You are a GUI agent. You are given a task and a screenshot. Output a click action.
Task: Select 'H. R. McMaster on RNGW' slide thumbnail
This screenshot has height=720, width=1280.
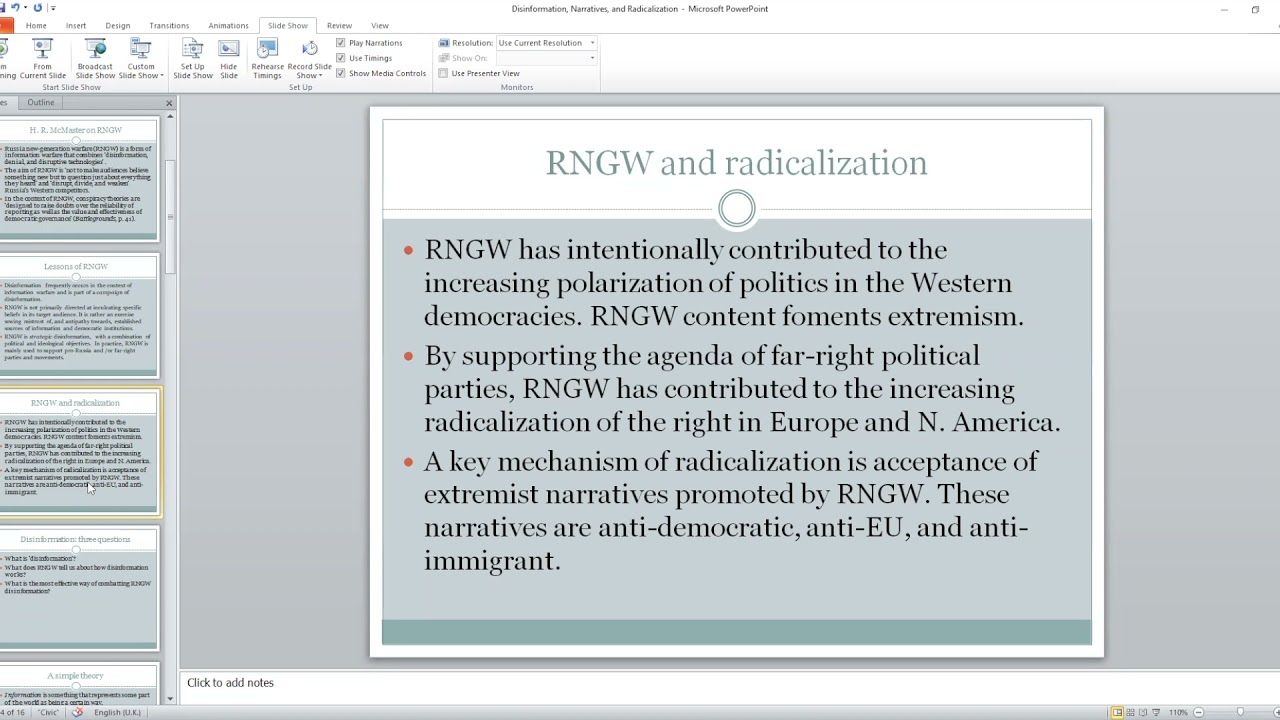click(79, 179)
